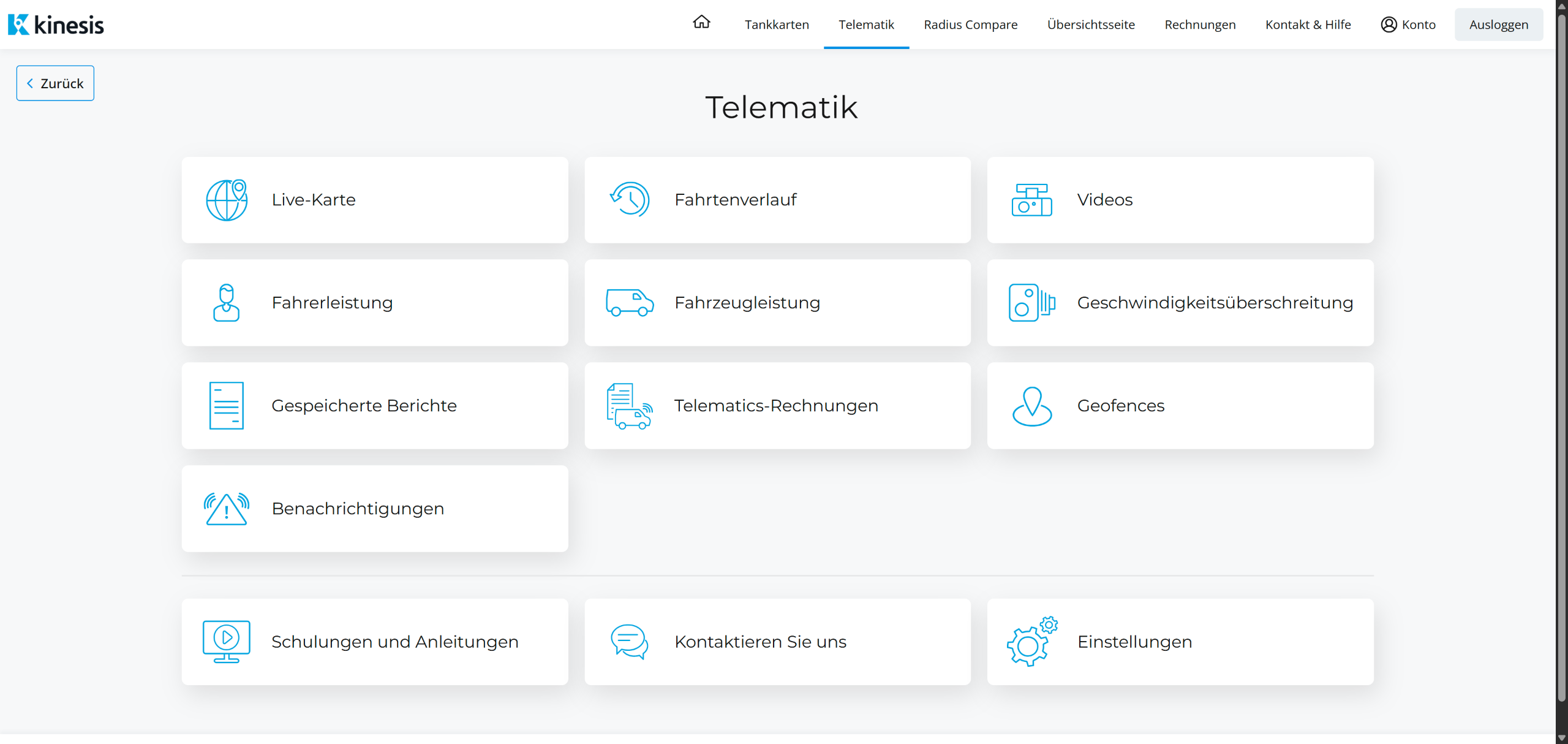
Task: Click the Benachrichtigungen alert triangle icon
Action: (x=226, y=509)
